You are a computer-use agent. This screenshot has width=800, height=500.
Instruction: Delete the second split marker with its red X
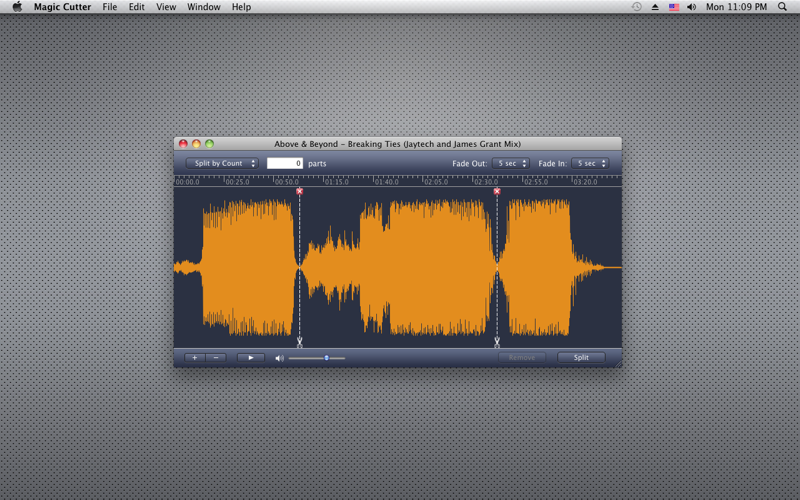tap(497, 191)
